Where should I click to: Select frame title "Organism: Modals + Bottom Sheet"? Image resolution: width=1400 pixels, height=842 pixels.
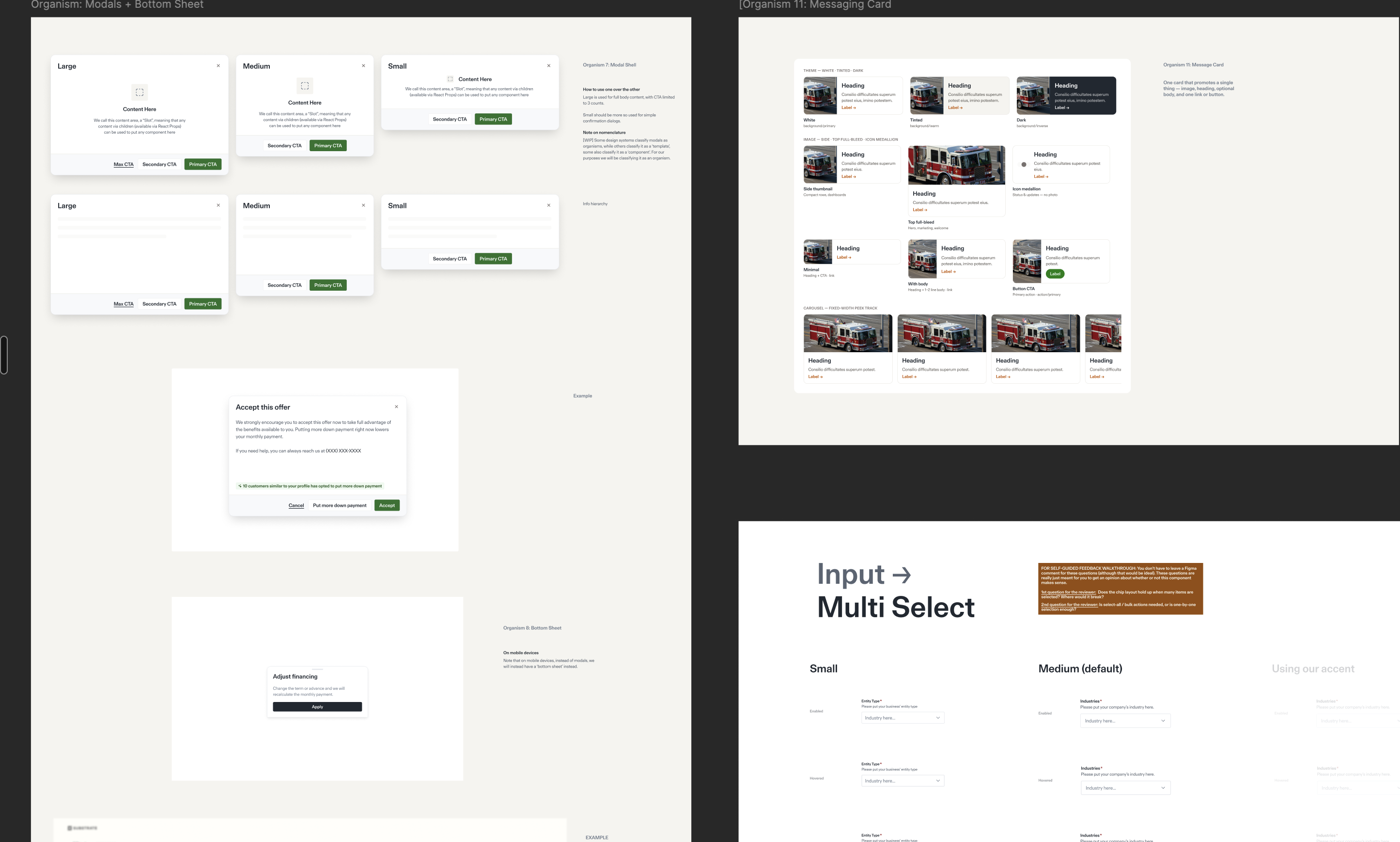click(117, 4)
